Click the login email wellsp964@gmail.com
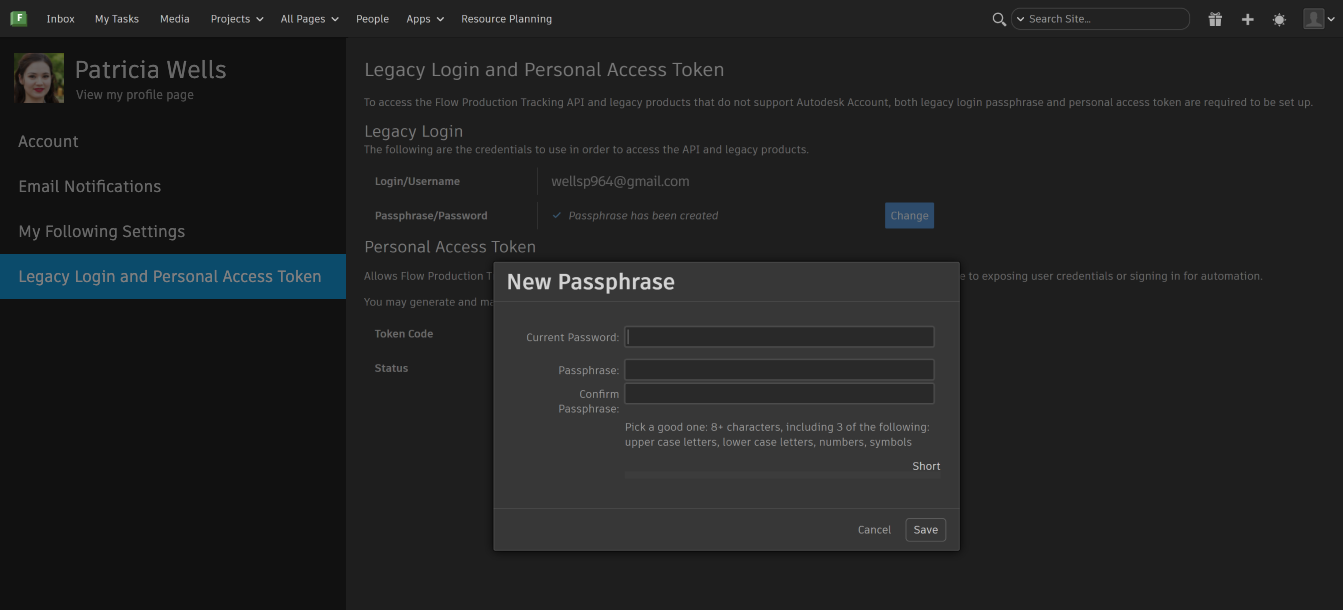This screenshot has width=1343, height=610. click(620, 182)
